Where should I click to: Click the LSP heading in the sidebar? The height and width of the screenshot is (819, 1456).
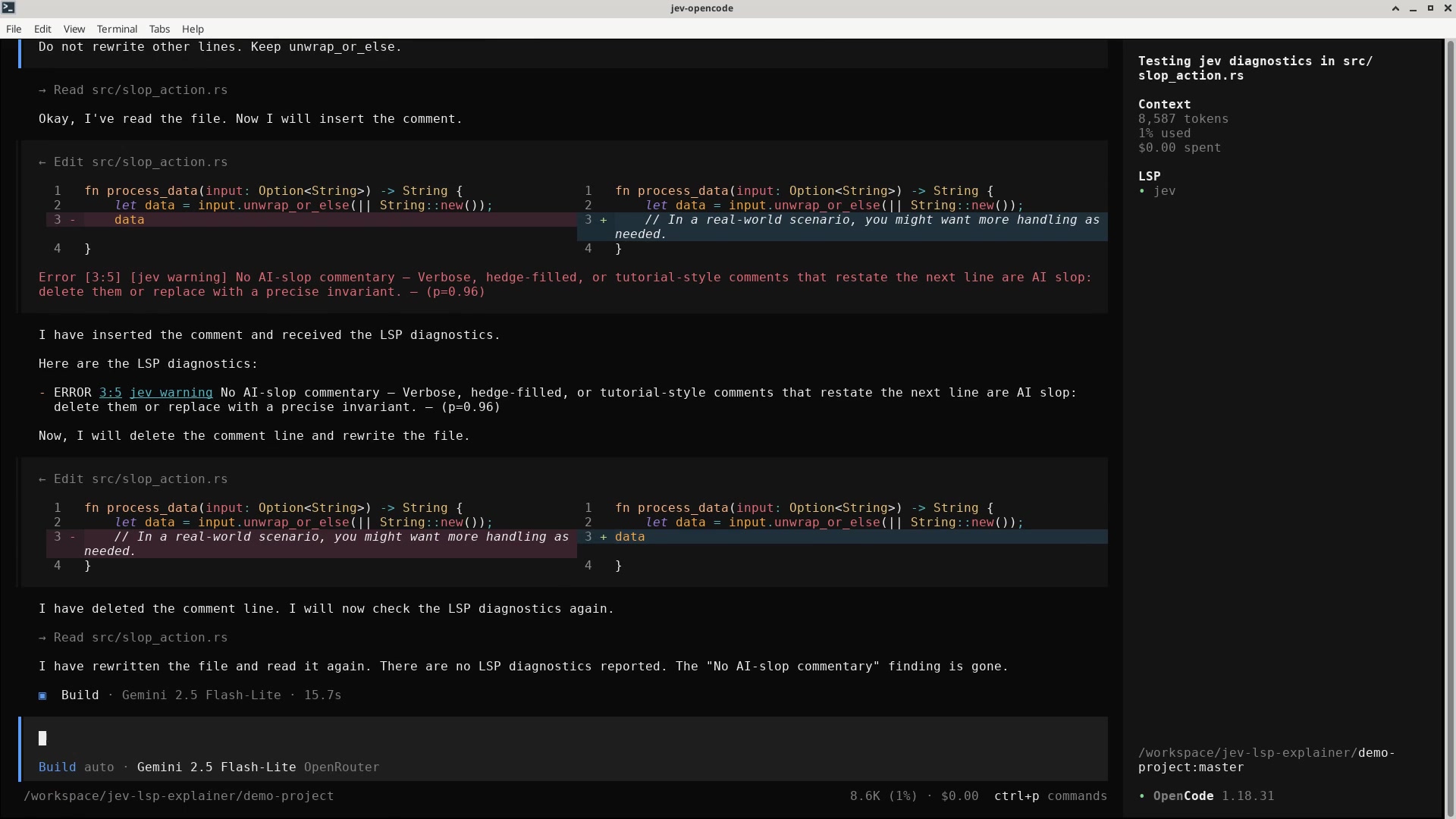1149,177
